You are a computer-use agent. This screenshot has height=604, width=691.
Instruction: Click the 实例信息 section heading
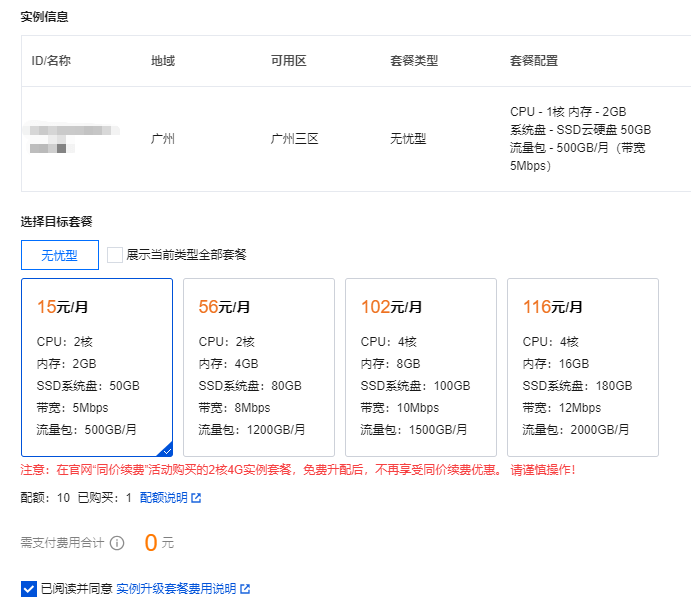pos(45,17)
